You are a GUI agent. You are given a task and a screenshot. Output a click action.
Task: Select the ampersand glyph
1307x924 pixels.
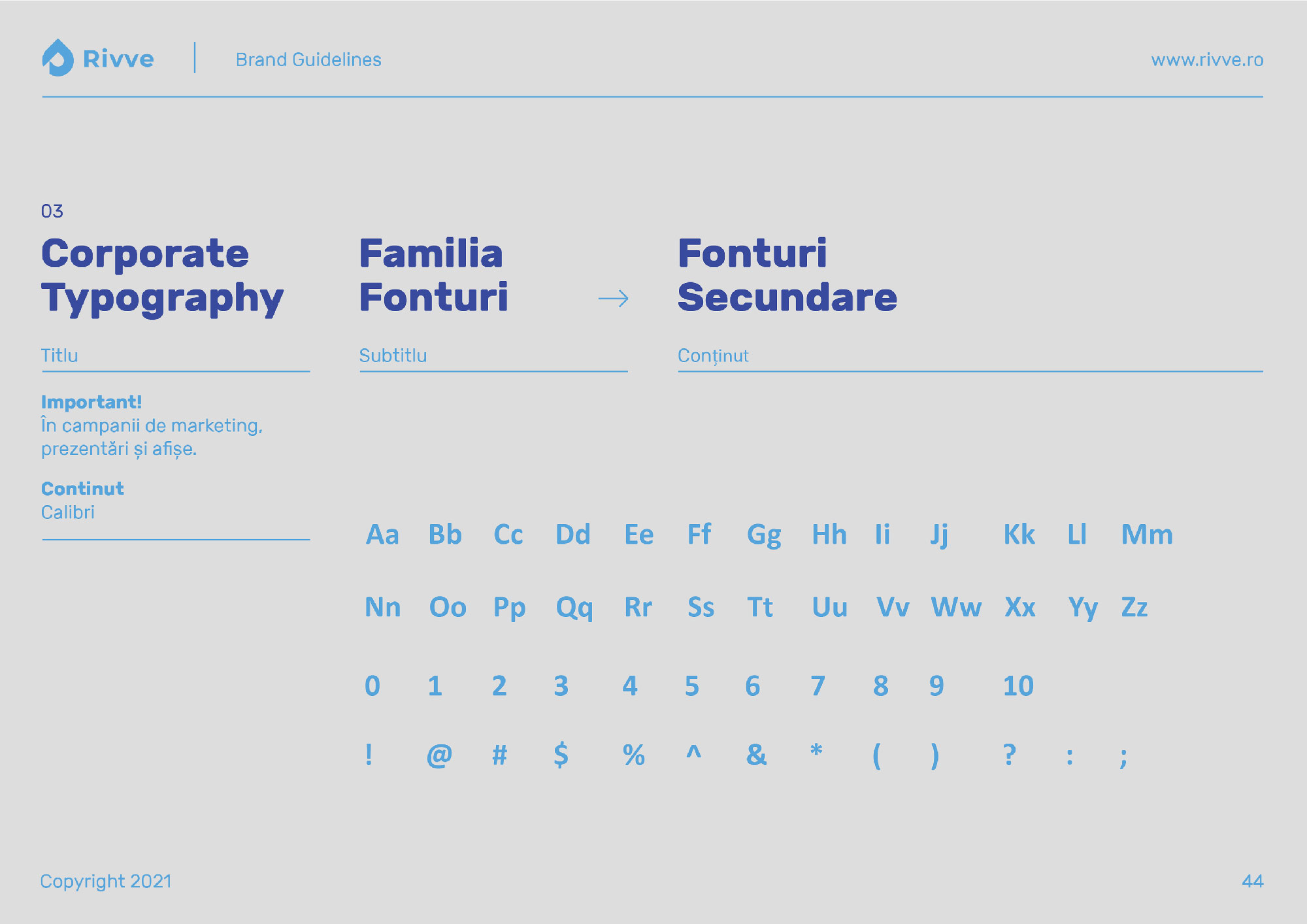(756, 755)
